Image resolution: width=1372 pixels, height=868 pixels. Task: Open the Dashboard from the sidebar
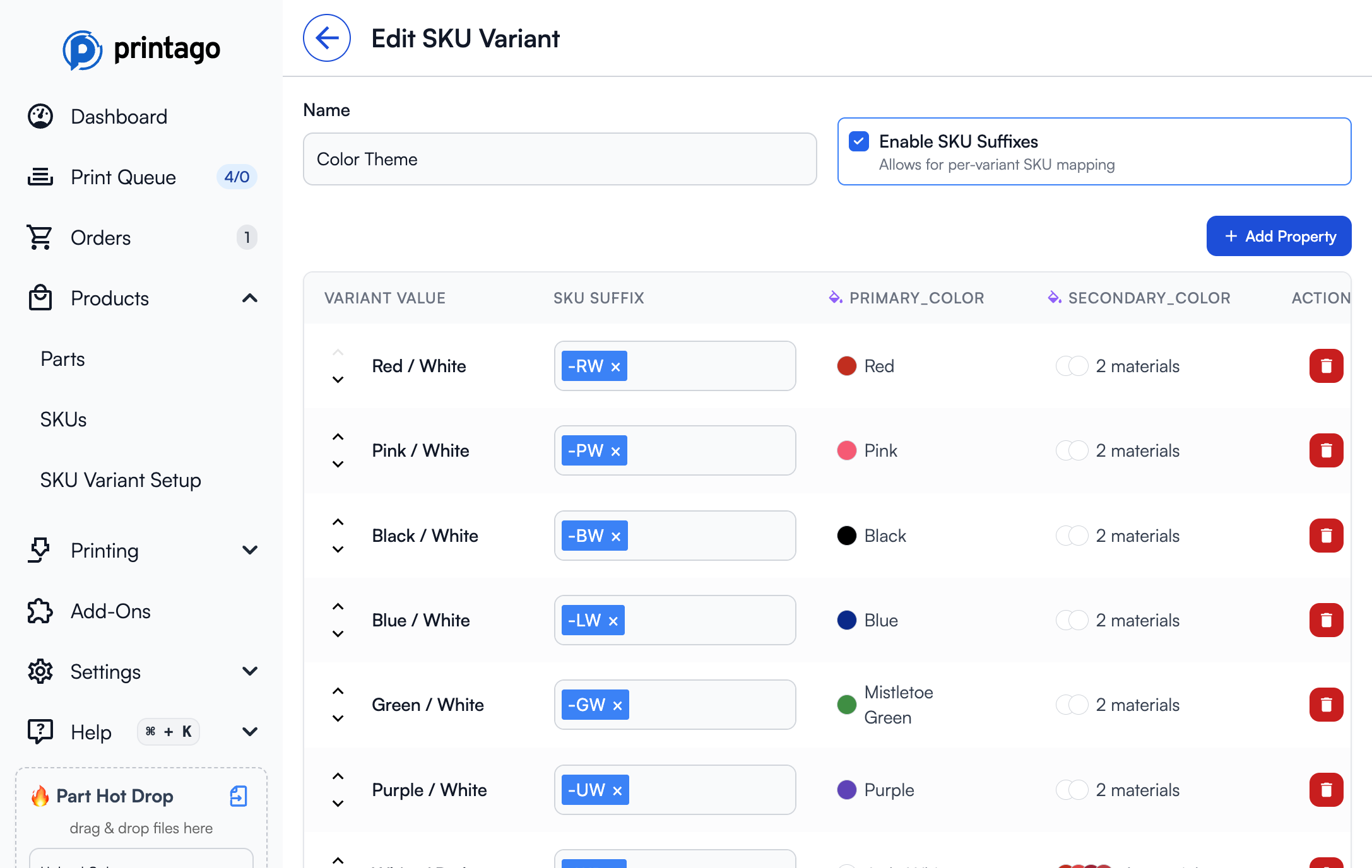(119, 116)
